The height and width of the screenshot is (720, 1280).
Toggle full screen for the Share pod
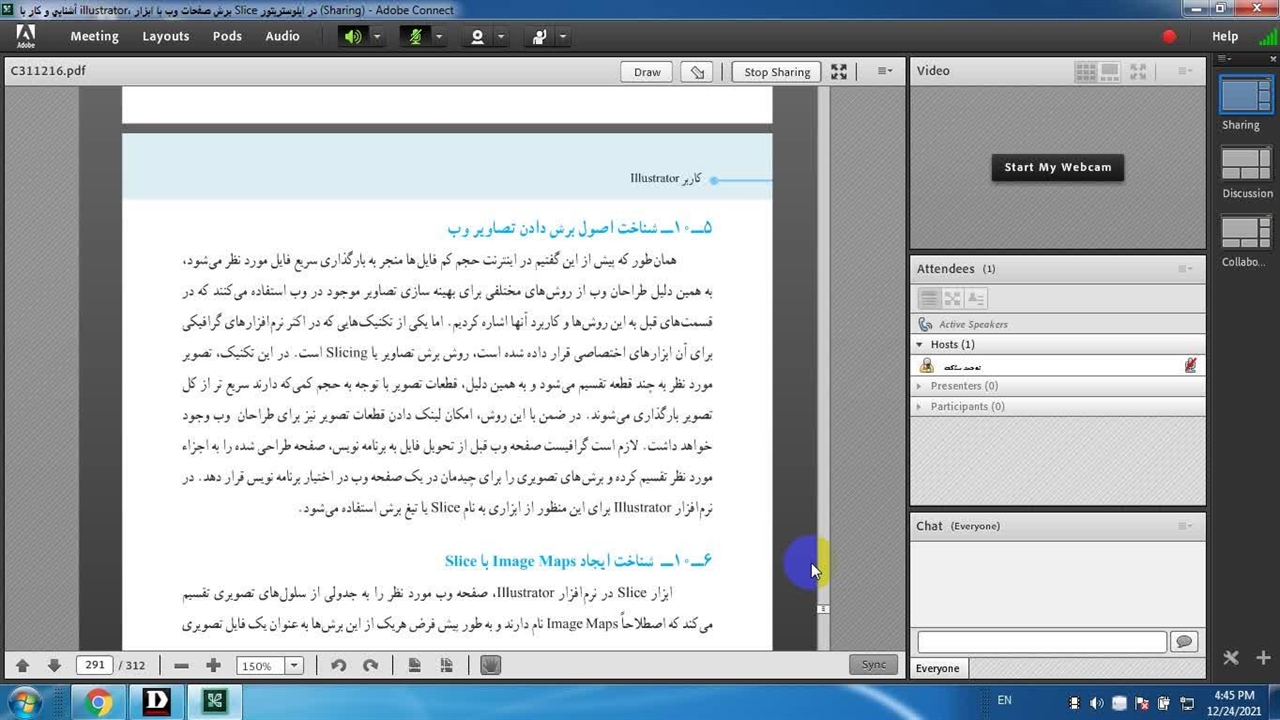839,72
